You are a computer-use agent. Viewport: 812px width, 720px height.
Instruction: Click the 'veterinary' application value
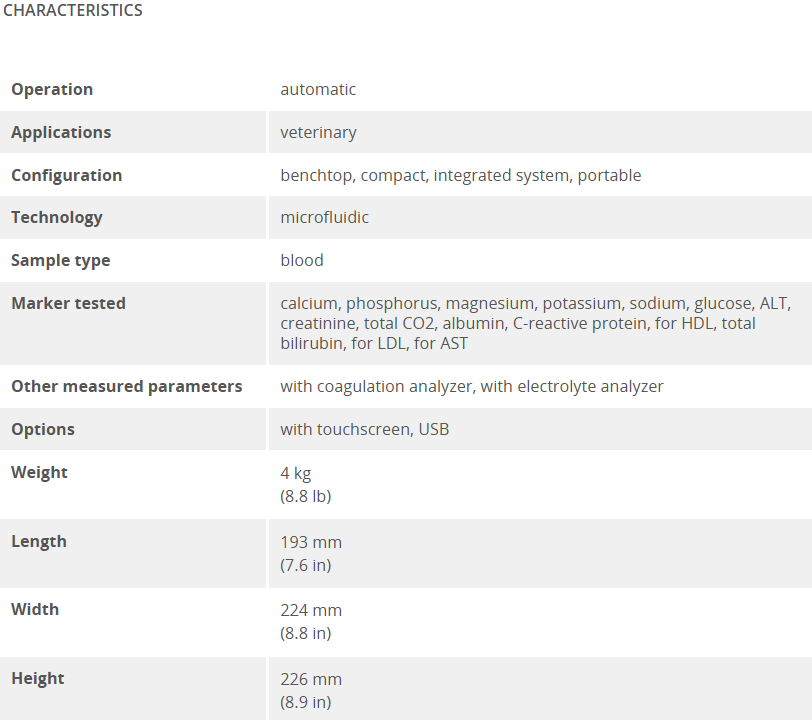coord(318,133)
